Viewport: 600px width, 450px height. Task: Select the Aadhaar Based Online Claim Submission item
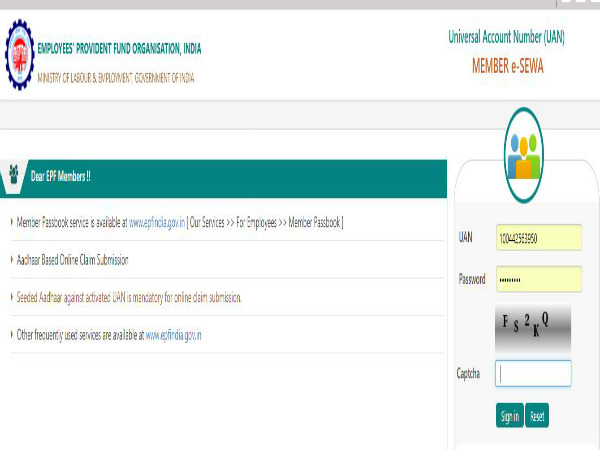pos(73,260)
